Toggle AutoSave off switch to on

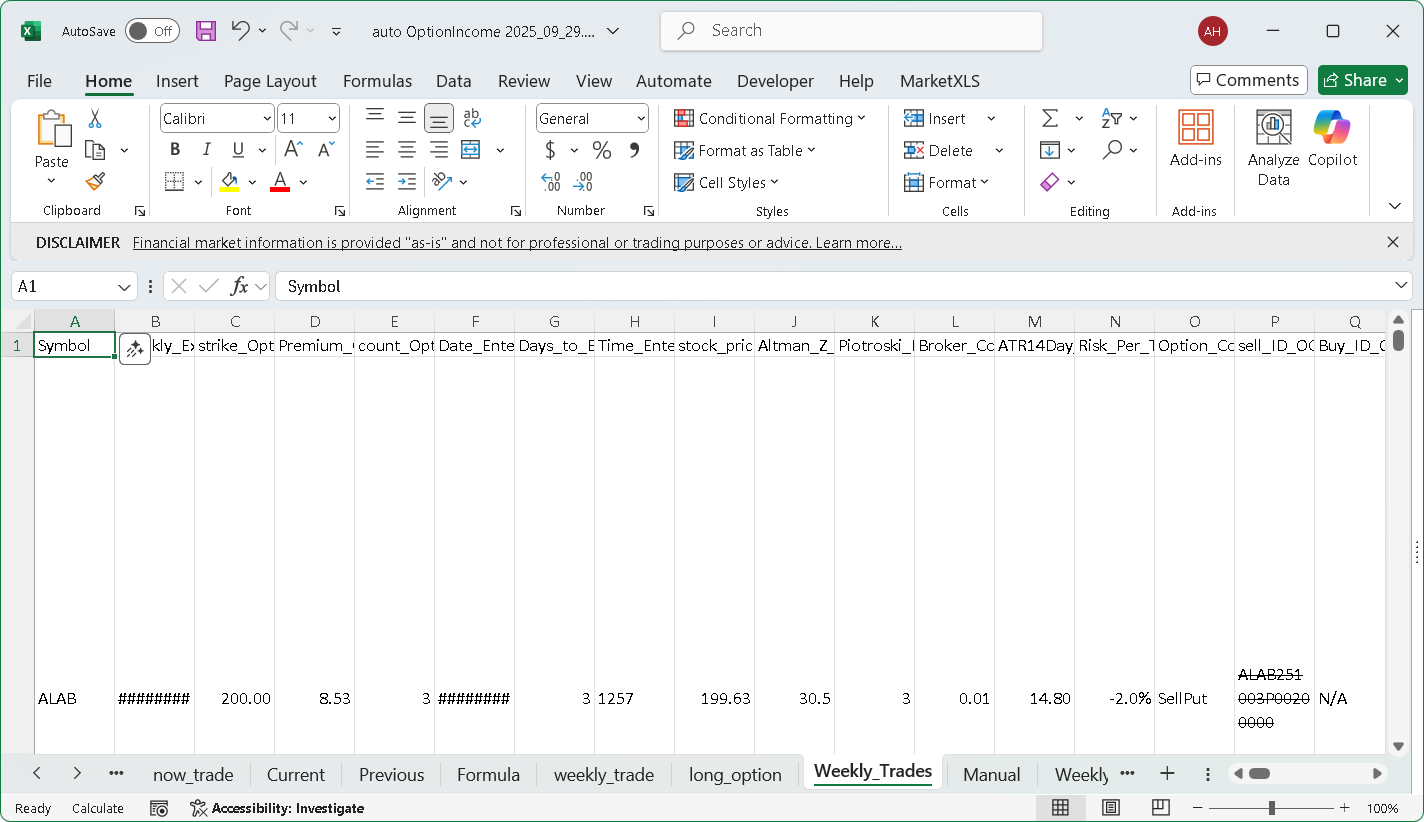(151, 30)
